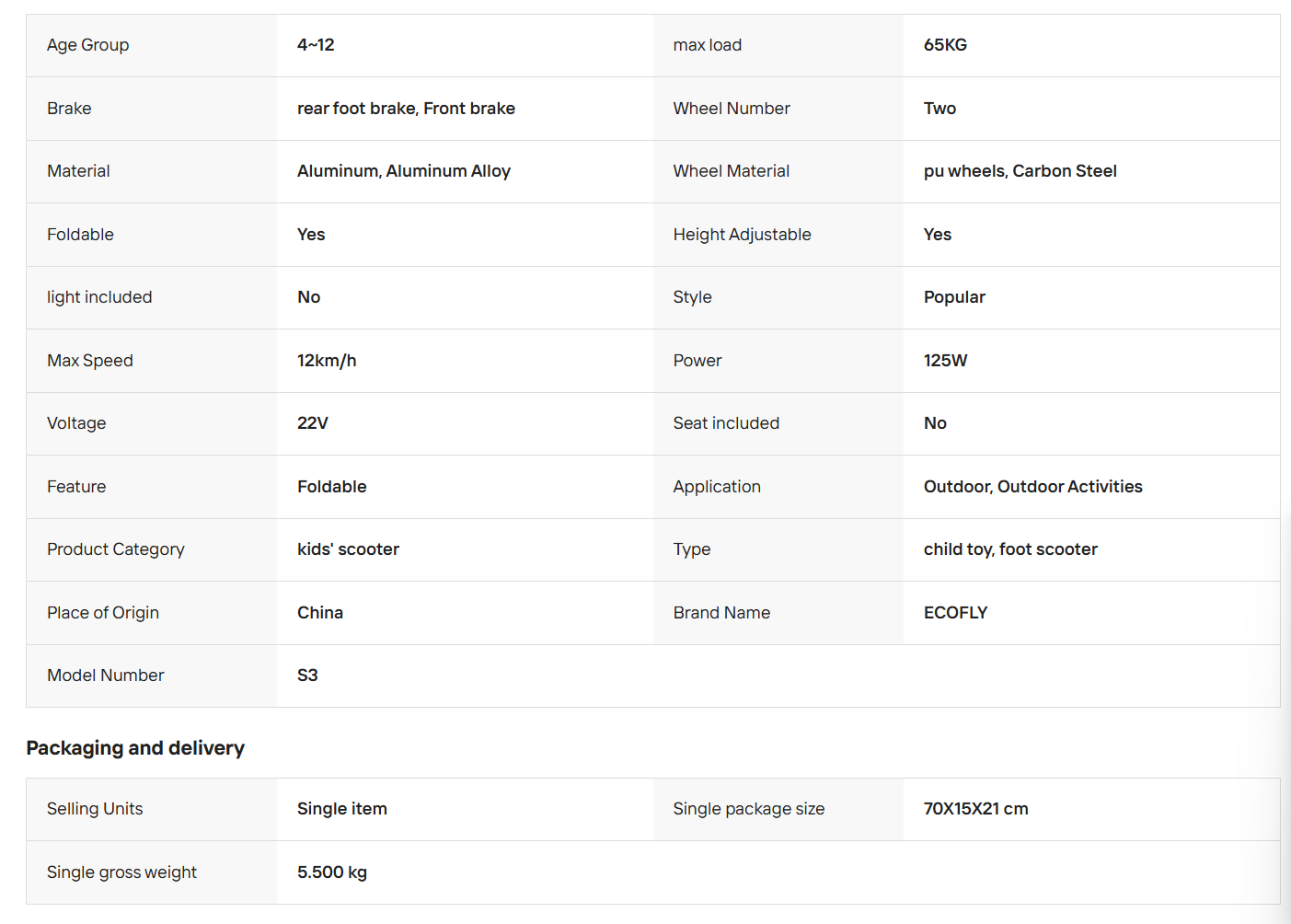
Task: Click the 12km/h Max Speed value
Action: [327, 361]
